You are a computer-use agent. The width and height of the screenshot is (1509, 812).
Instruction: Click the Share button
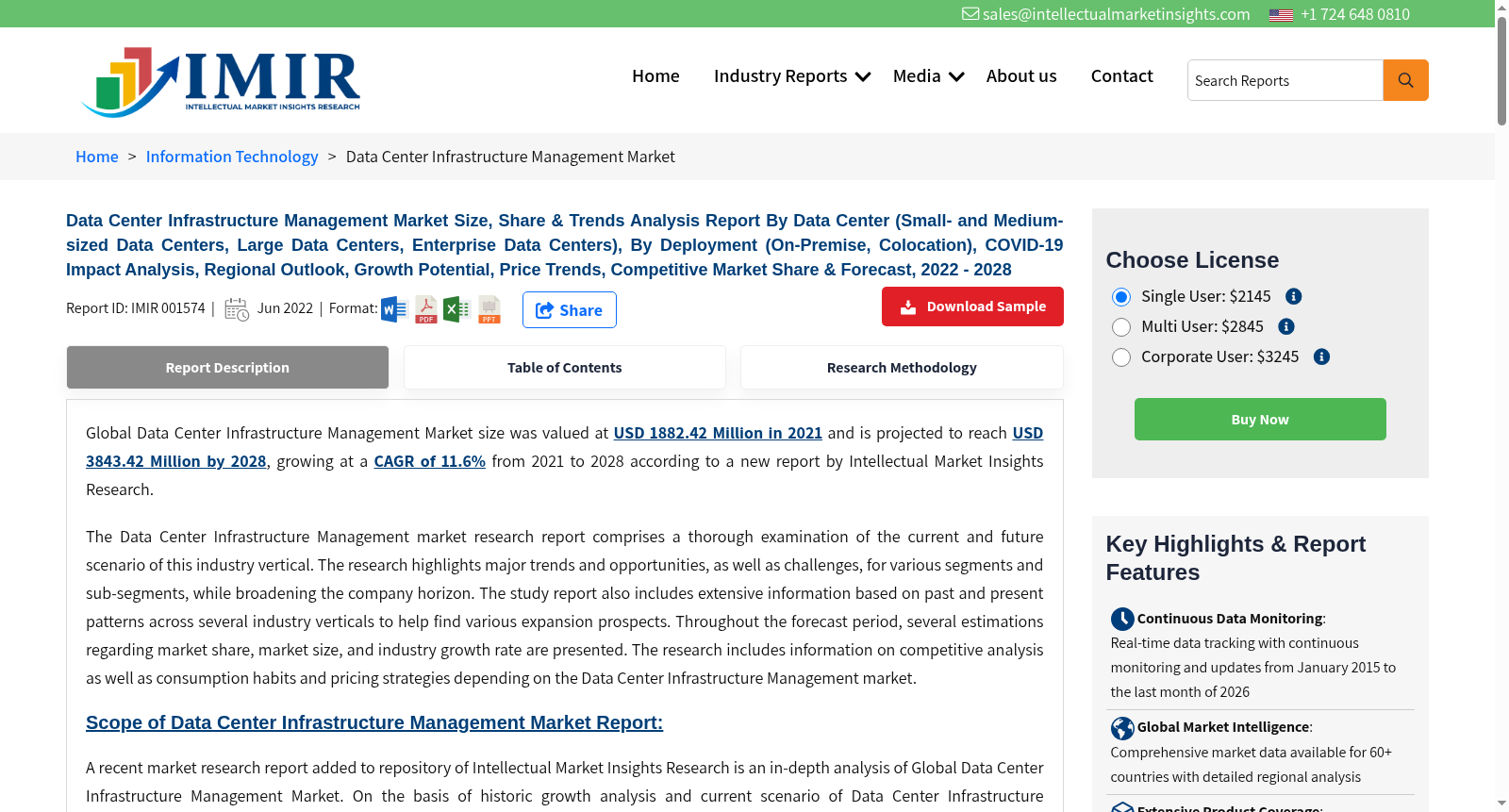click(x=570, y=309)
